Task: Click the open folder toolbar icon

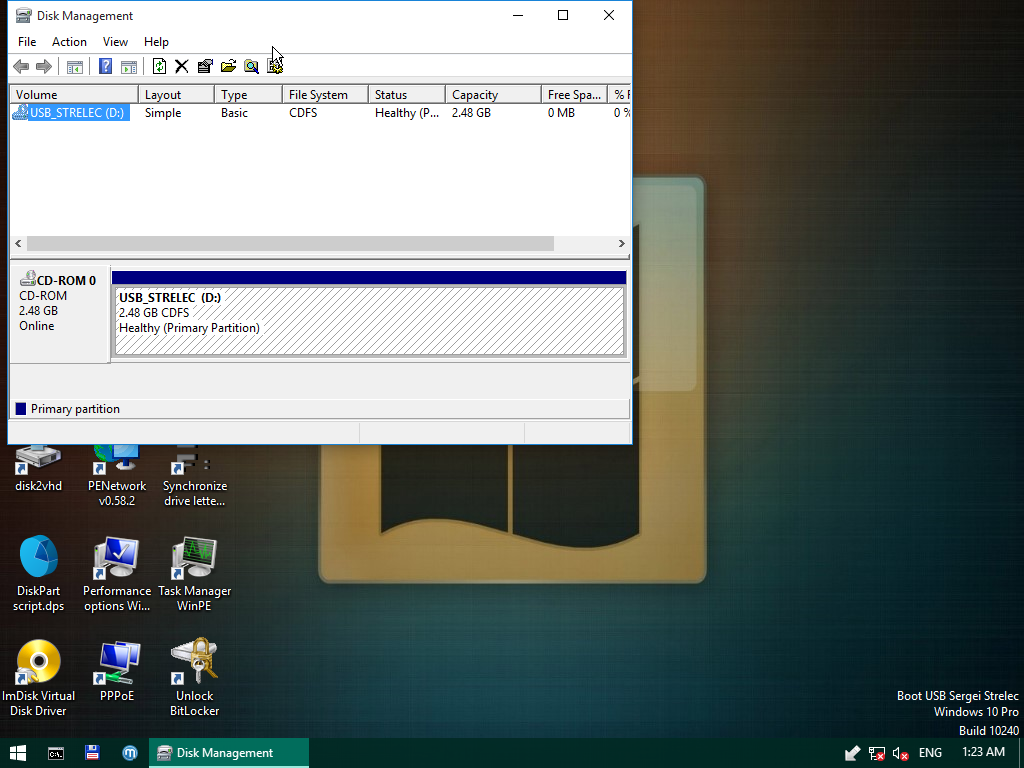Action: click(x=228, y=66)
